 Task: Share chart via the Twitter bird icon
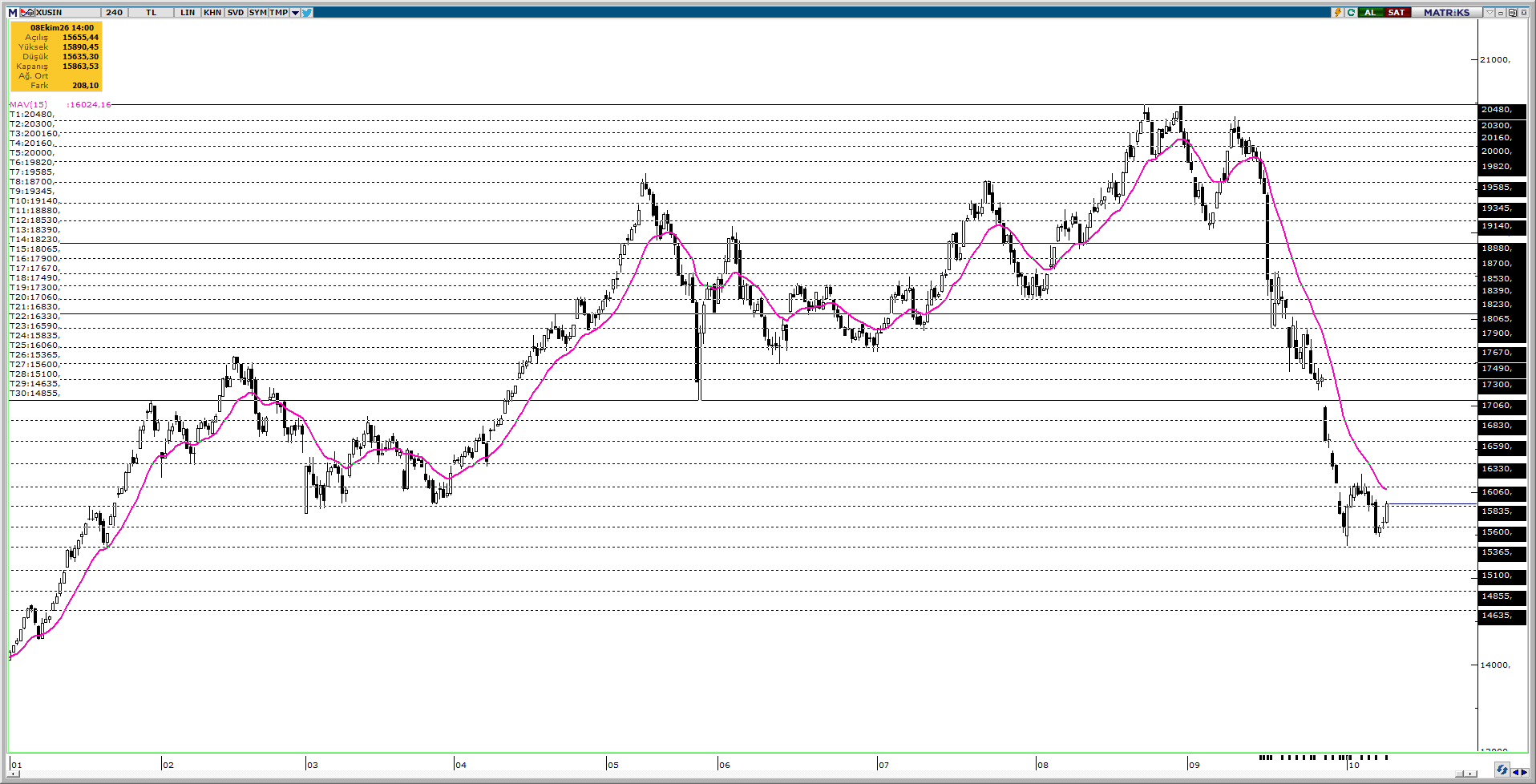pos(307,13)
